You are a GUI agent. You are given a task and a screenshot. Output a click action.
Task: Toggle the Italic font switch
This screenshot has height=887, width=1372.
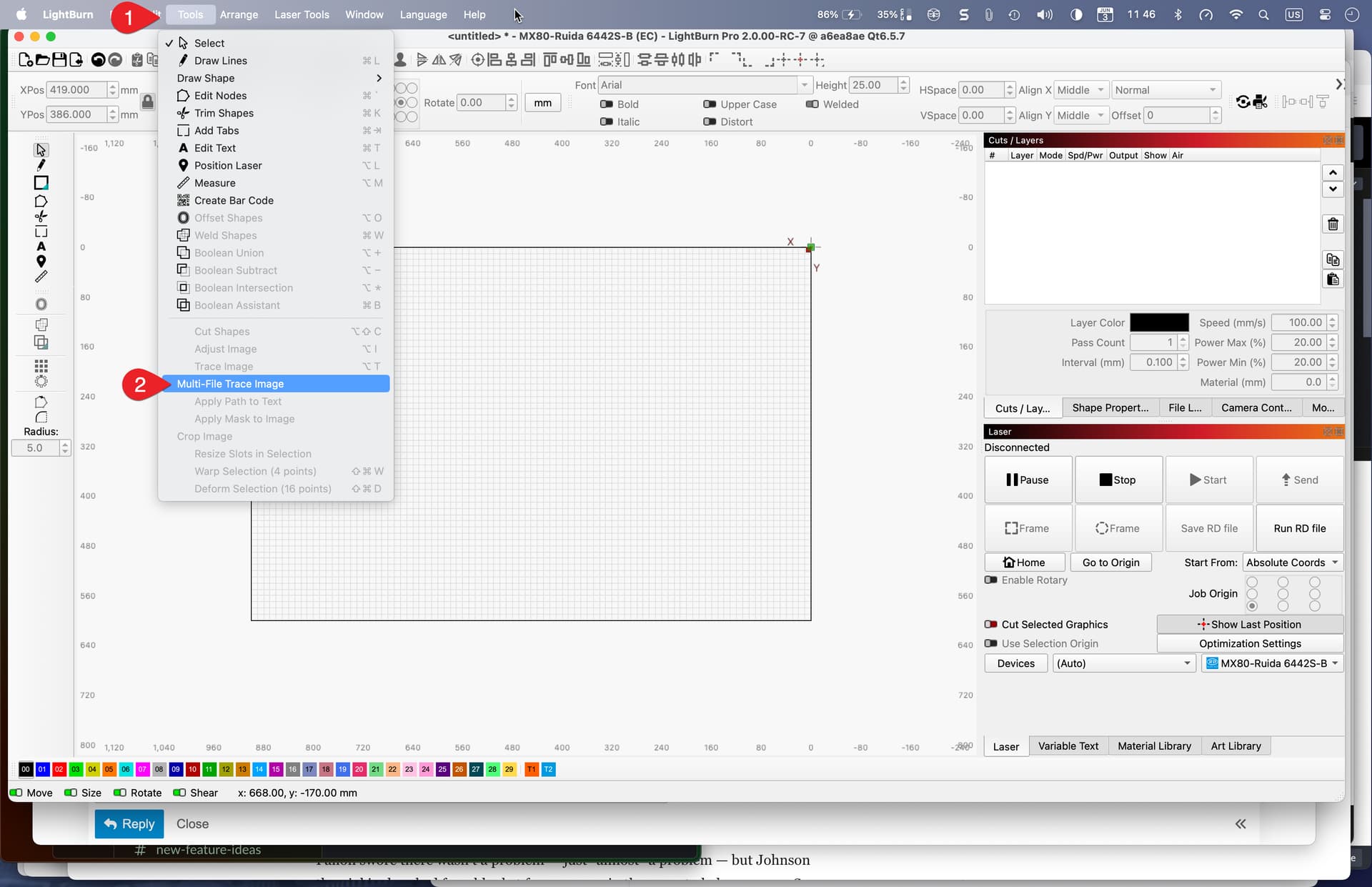pyautogui.click(x=607, y=122)
